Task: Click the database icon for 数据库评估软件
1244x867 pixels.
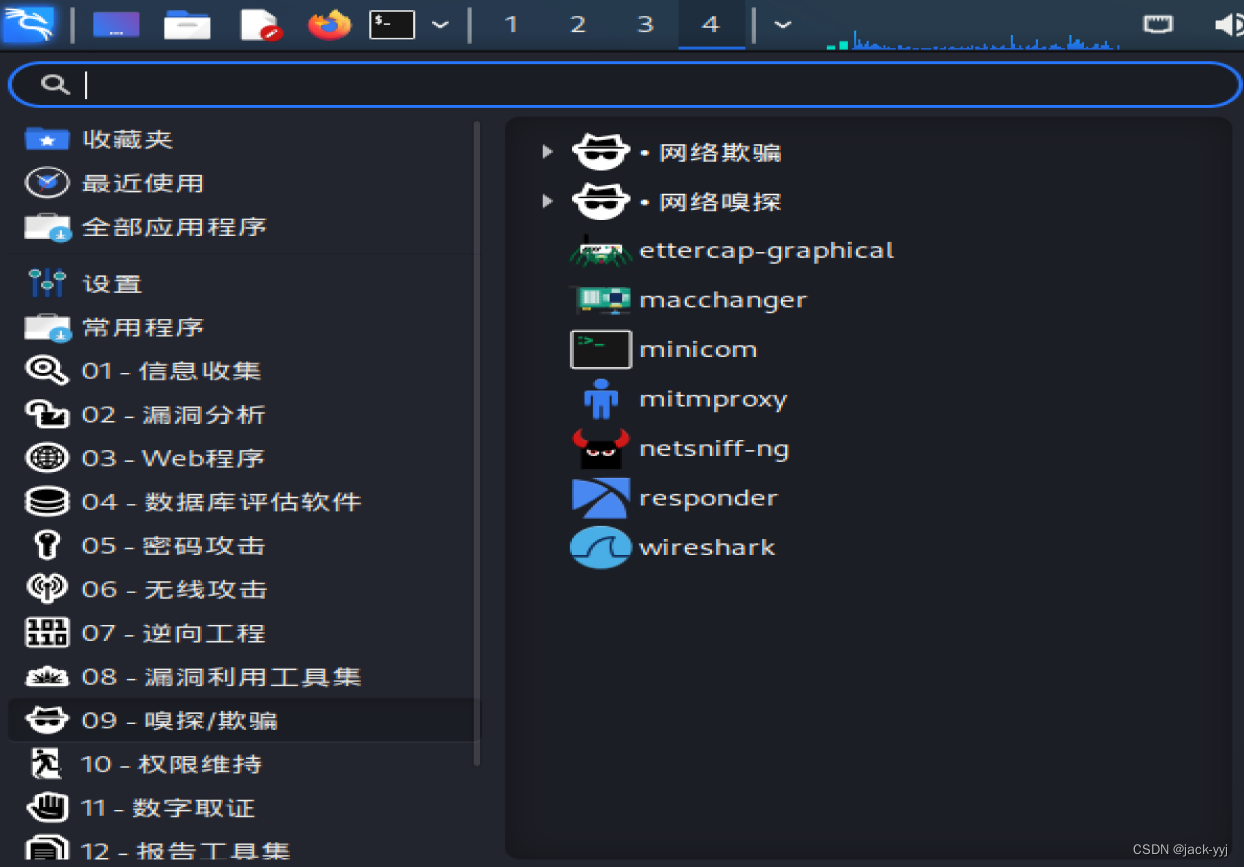Action: [x=47, y=502]
